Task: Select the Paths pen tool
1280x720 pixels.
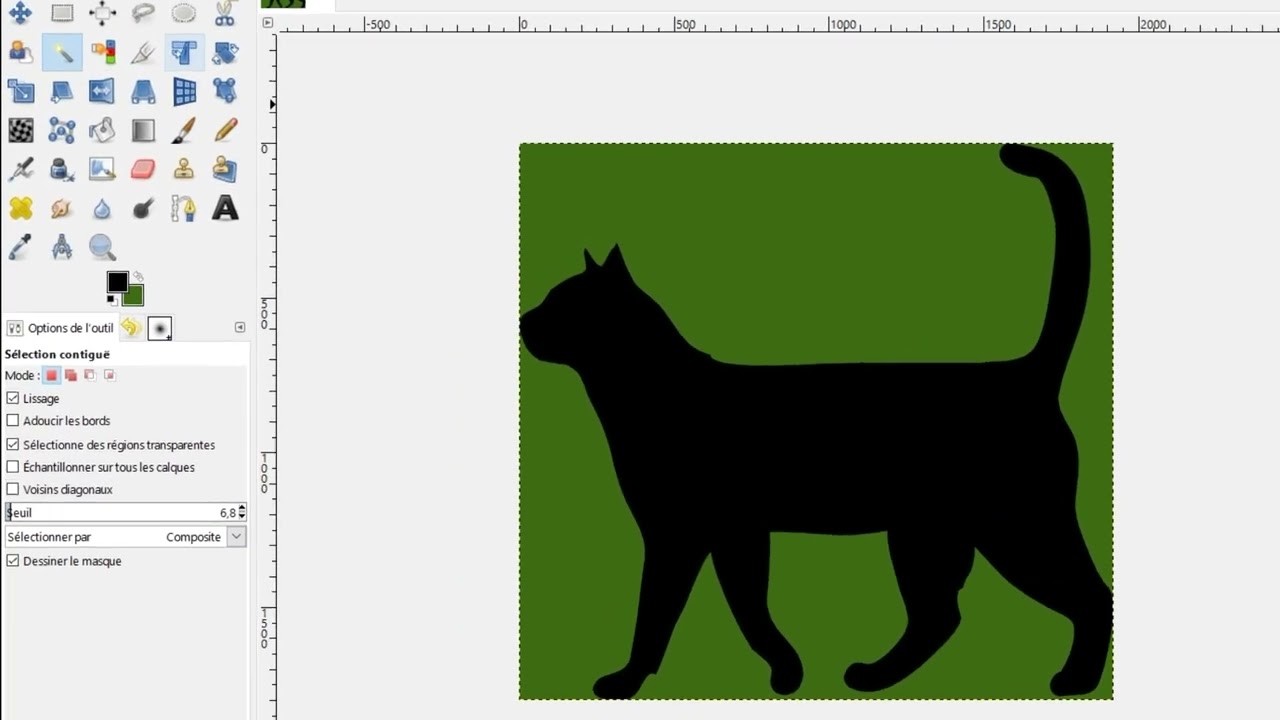Action: pyautogui.click(x=184, y=208)
